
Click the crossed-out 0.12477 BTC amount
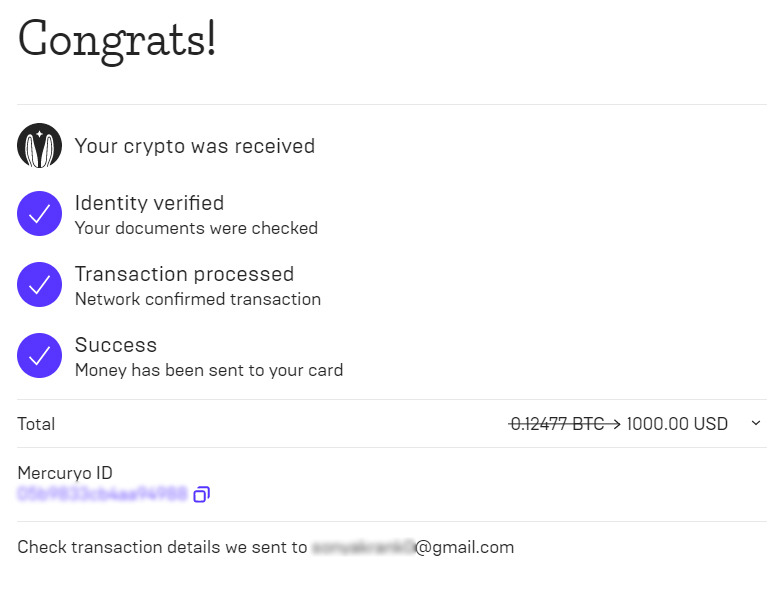pyautogui.click(x=556, y=424)
